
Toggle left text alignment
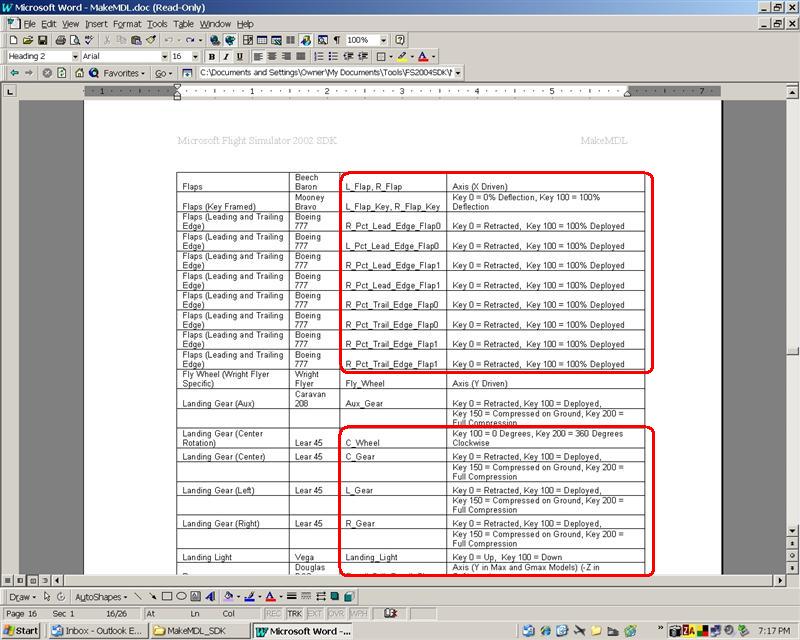258,57
